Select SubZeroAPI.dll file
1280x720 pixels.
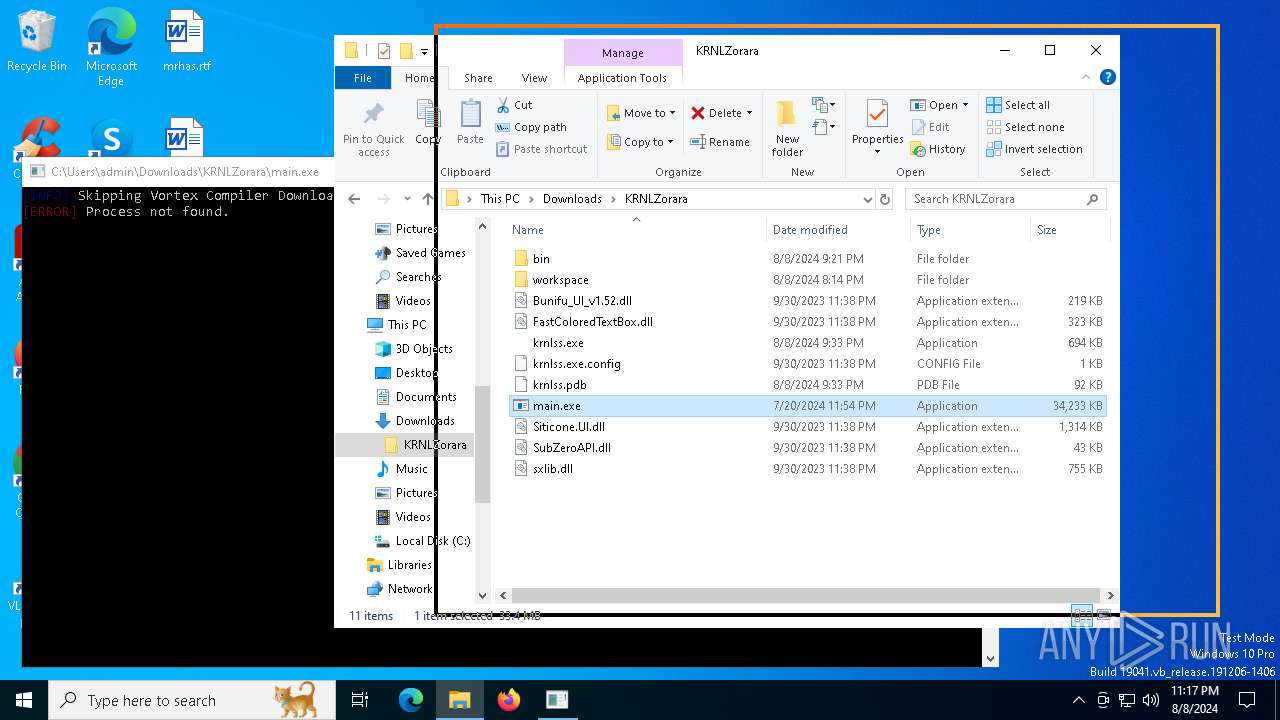807,448
